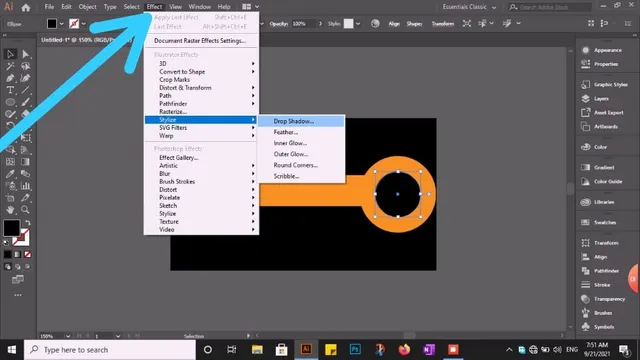Open the Symbols panel
This screenshot has width=640, height=360.
(598, 327)
